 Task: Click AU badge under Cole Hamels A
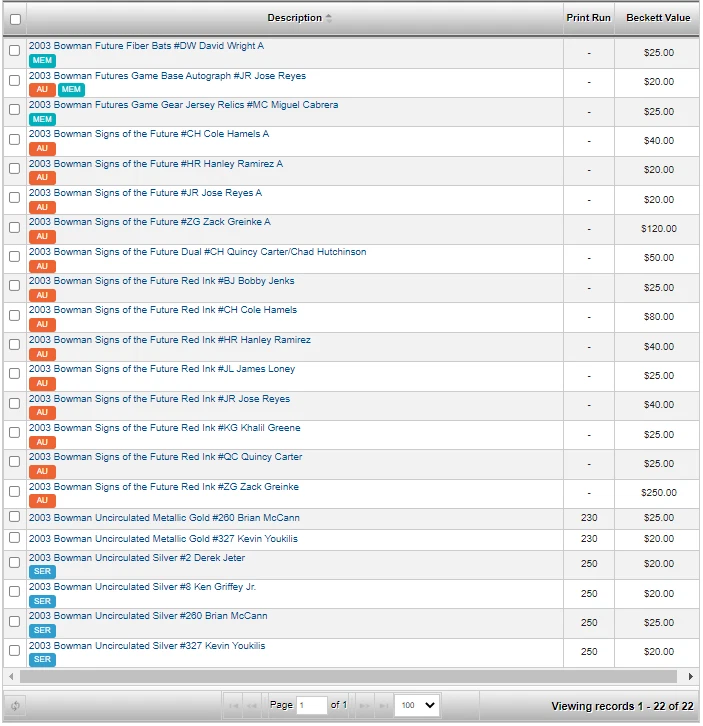pyautogui.click(x=42, y=149)
